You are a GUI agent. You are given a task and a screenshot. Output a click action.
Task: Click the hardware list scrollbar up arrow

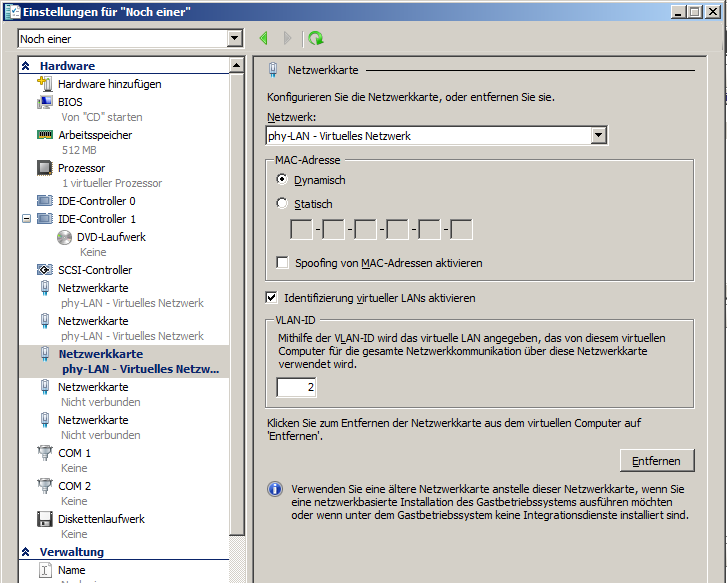click(236, 65)
